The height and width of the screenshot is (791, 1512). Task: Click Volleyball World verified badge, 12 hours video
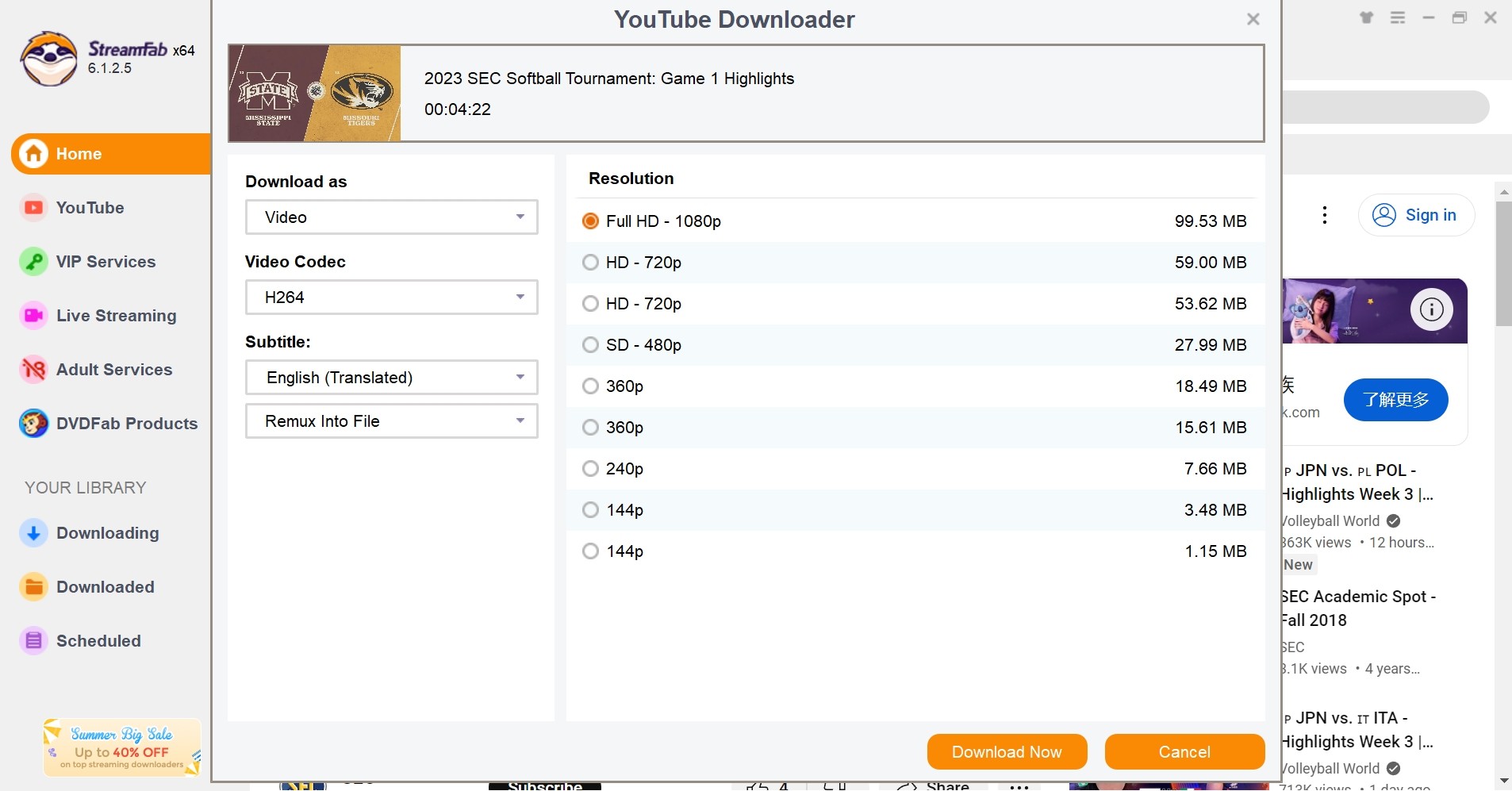tap(1394, 521)
